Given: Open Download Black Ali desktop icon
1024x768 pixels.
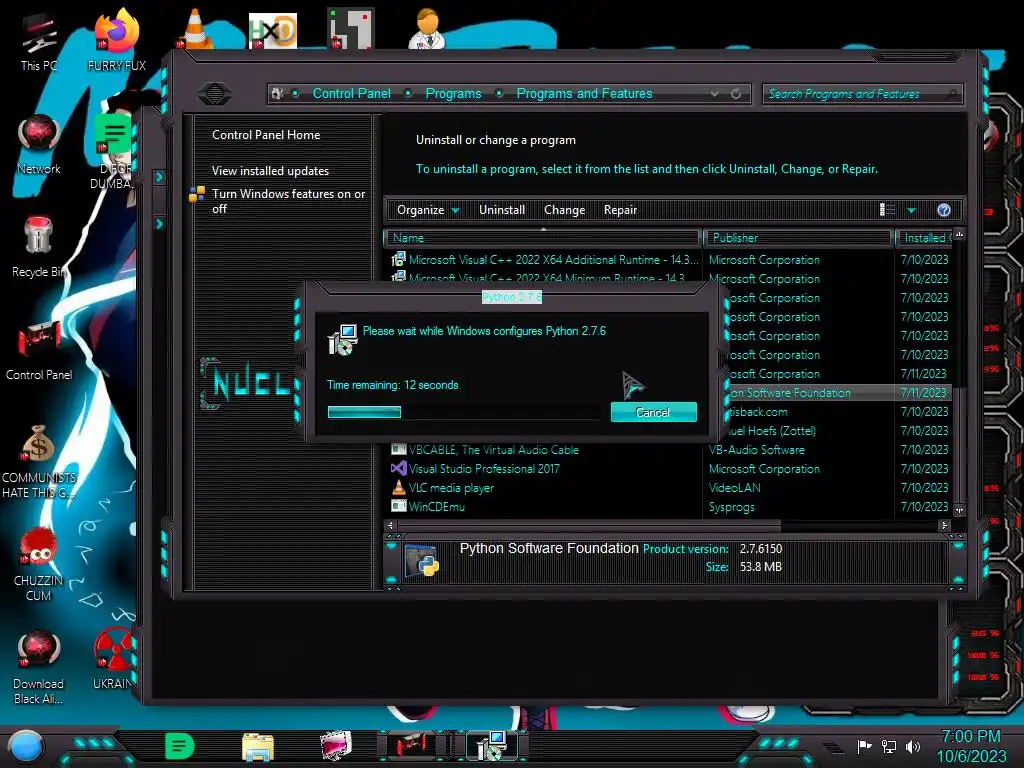Looking at the screenshot, I should point(39,667).
